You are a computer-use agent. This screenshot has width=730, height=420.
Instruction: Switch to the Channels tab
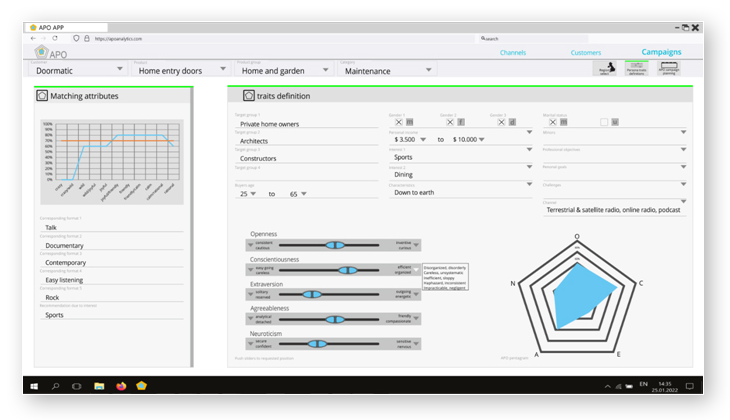click(x=512, y=52)
